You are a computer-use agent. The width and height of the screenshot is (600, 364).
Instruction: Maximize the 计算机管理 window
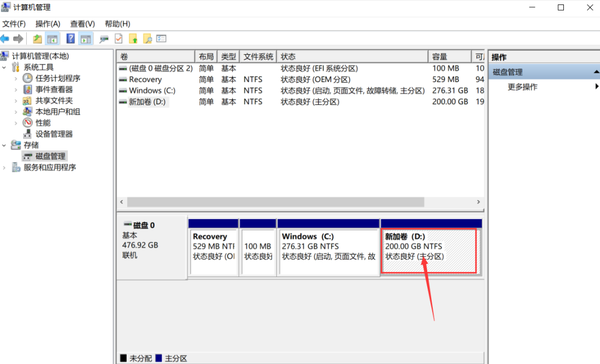point(561,7)
